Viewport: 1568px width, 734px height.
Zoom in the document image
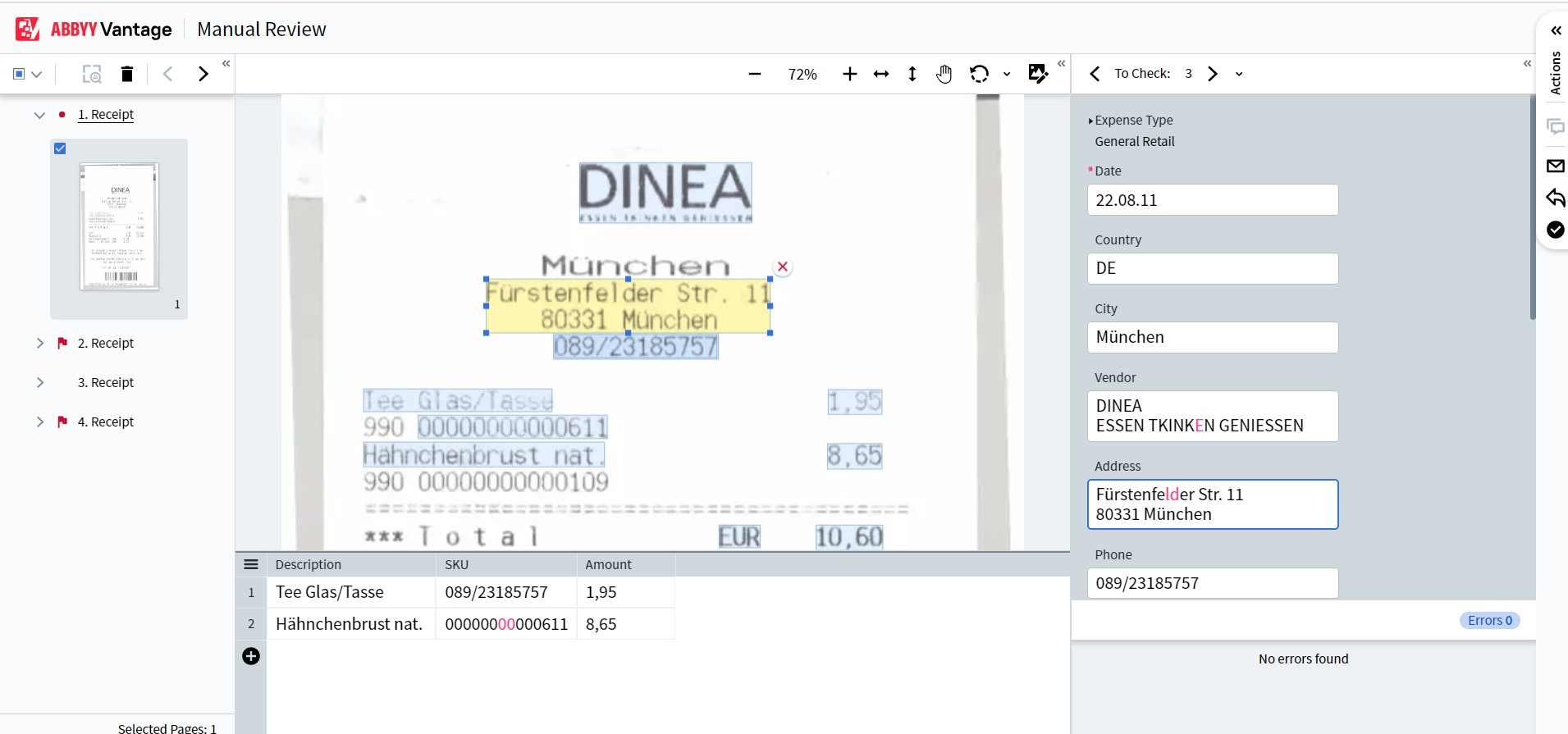click(850, 74)
